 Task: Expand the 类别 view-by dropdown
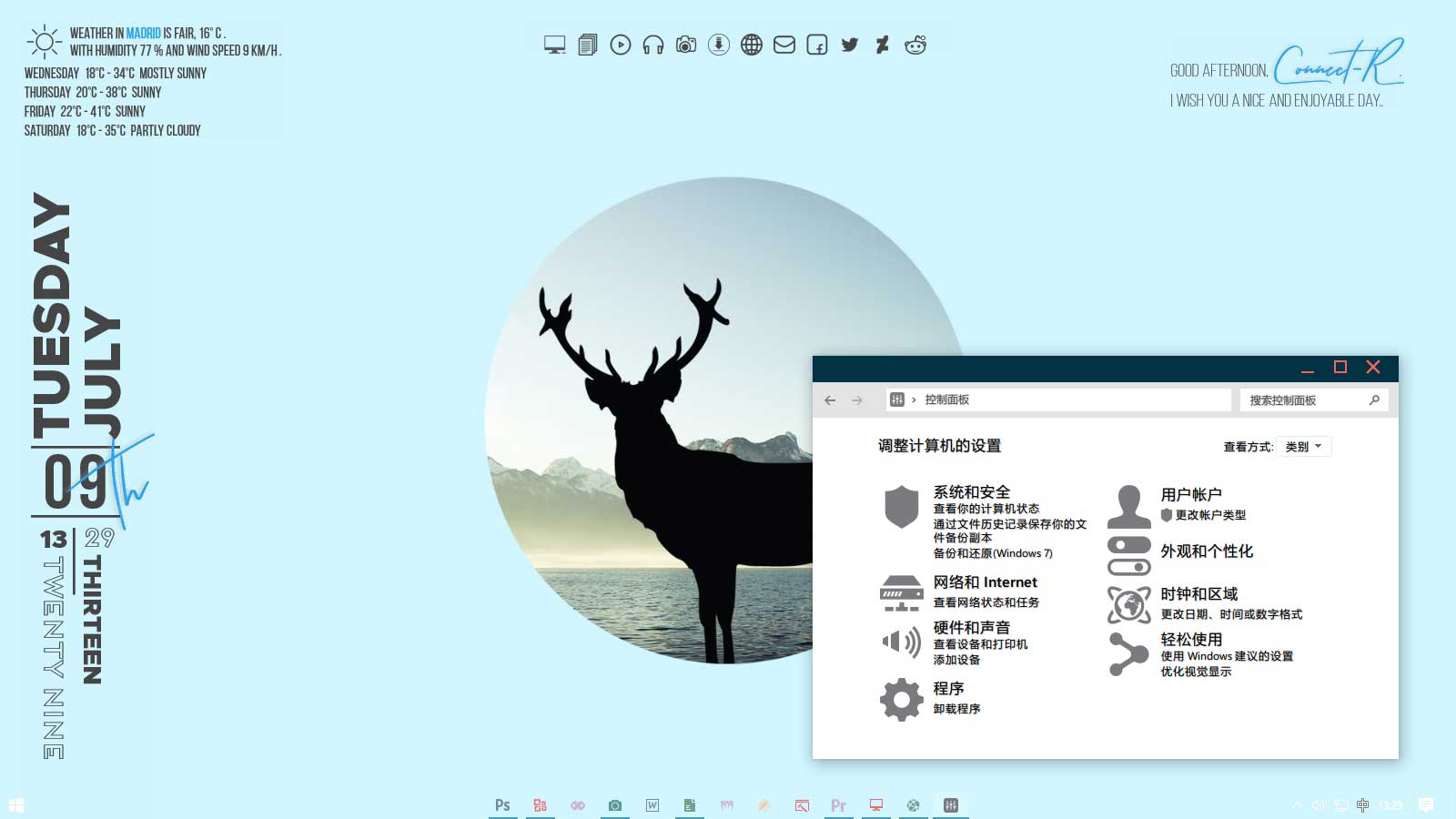[1303, 447]
